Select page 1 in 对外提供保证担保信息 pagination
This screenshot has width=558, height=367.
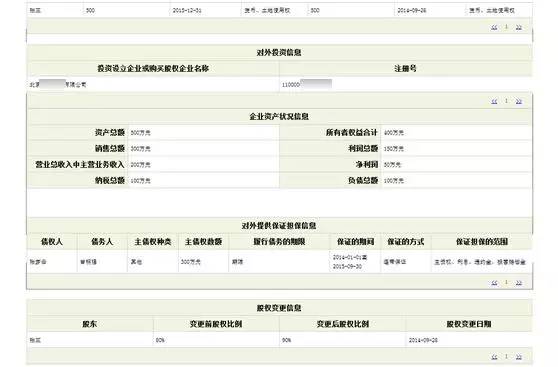pos(506,282)
